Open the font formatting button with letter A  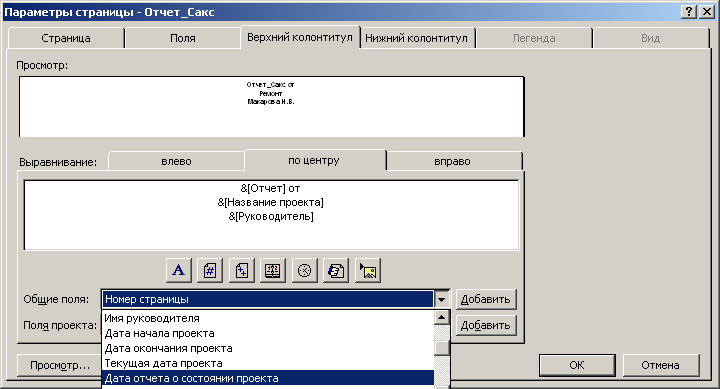[x=179, y=270]
